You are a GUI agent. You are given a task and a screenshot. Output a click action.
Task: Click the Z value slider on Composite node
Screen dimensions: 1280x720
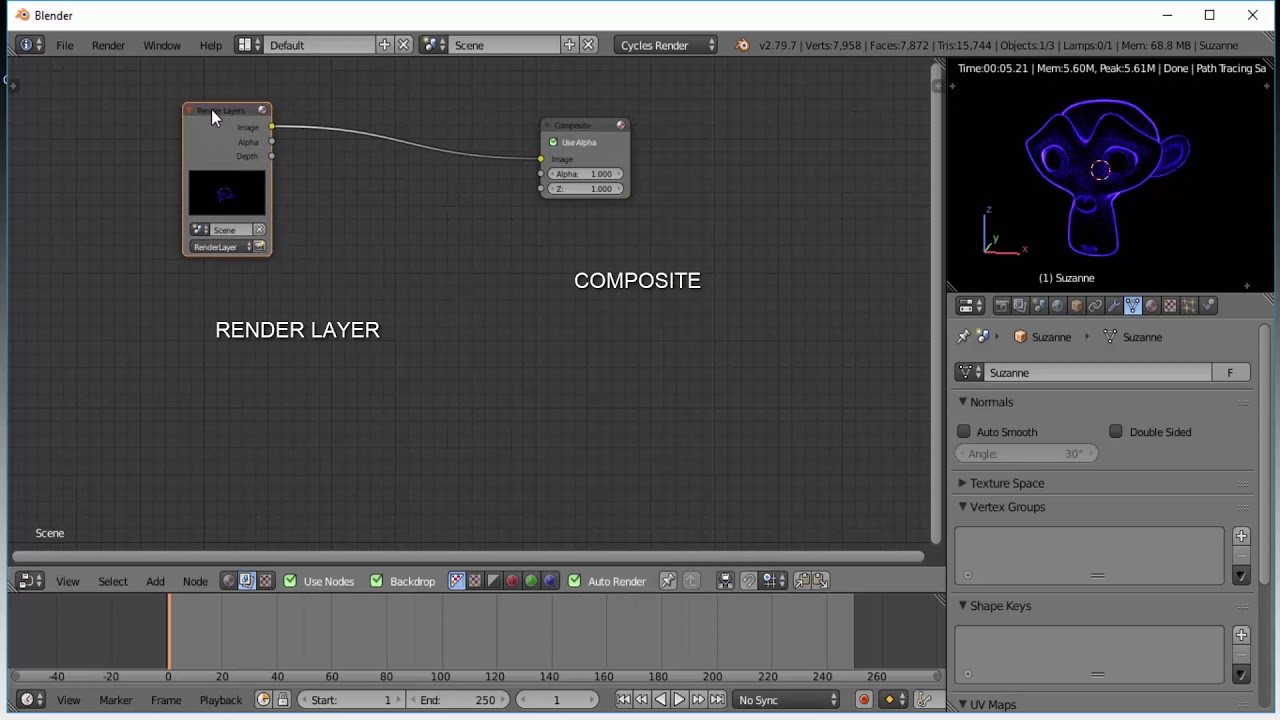click(x=585, y=189)
